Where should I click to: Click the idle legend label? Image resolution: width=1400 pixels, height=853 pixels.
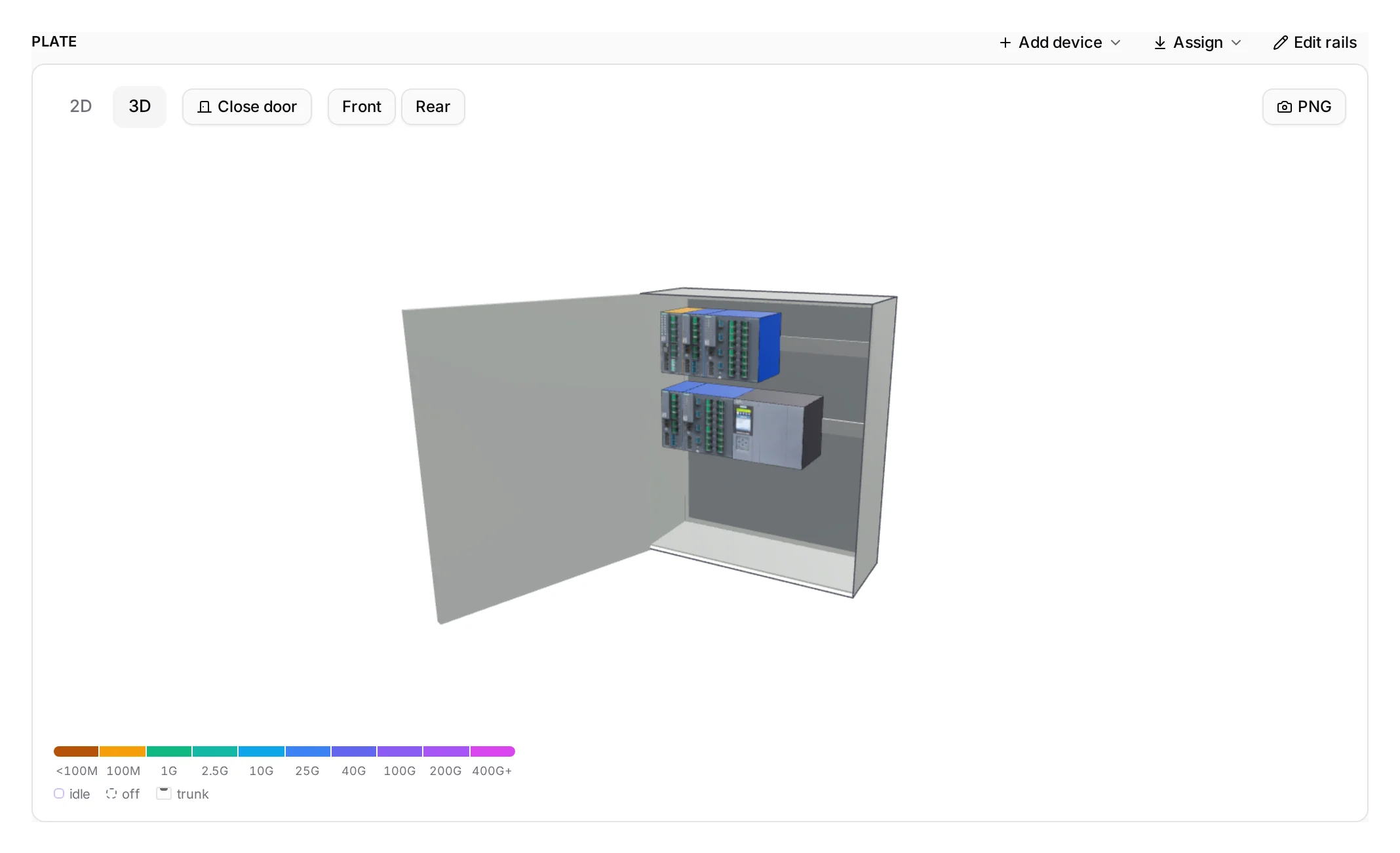tap(79, 794)
